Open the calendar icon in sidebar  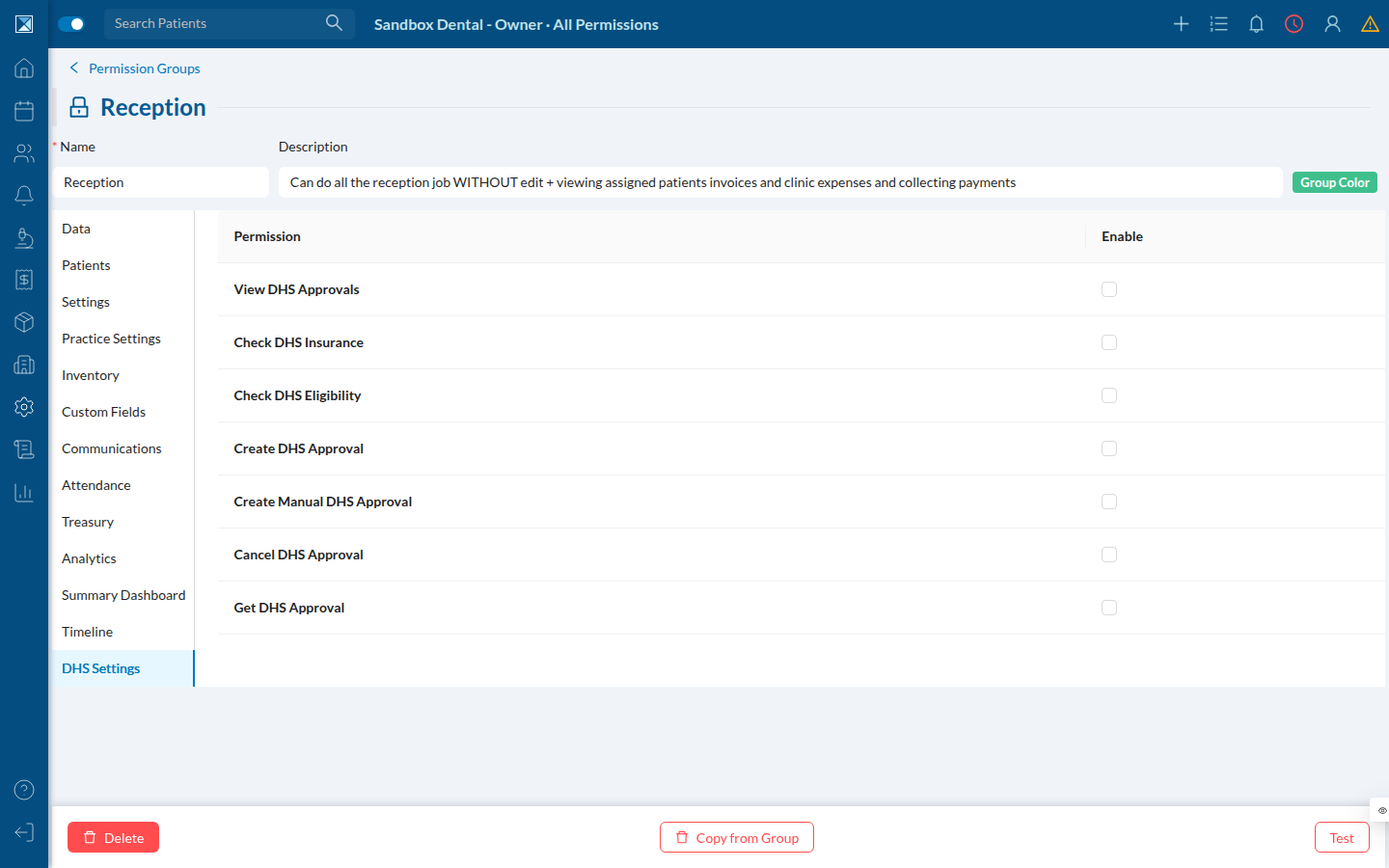point(24,111)
